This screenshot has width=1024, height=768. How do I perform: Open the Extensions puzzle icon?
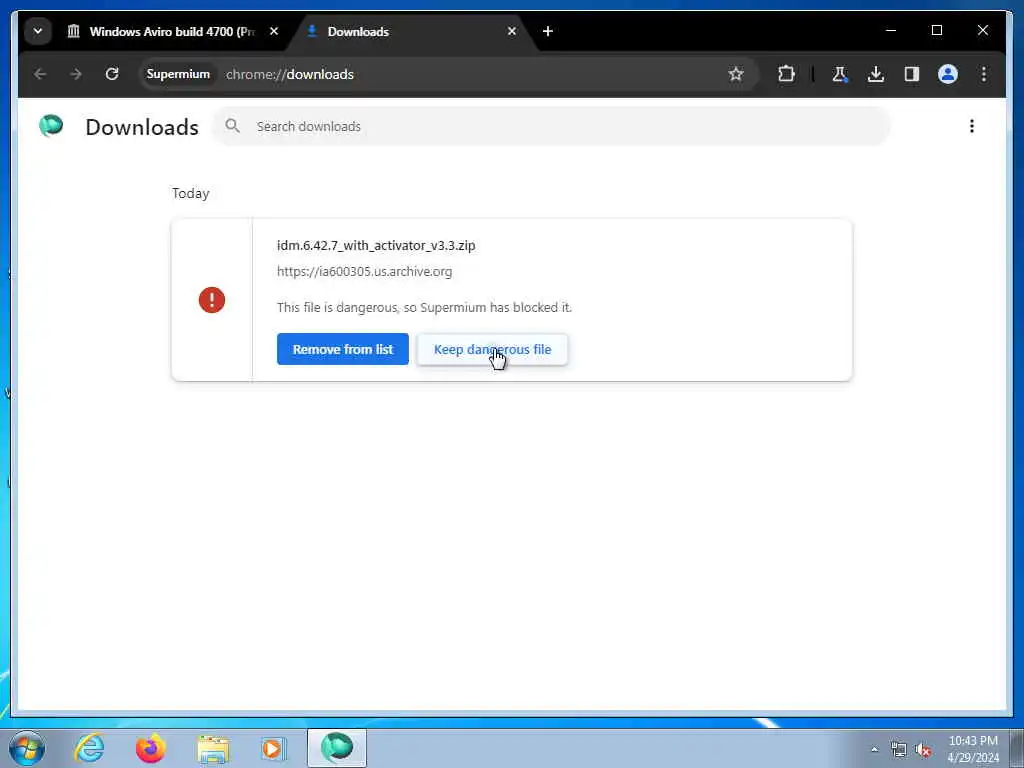coord(786,74)
